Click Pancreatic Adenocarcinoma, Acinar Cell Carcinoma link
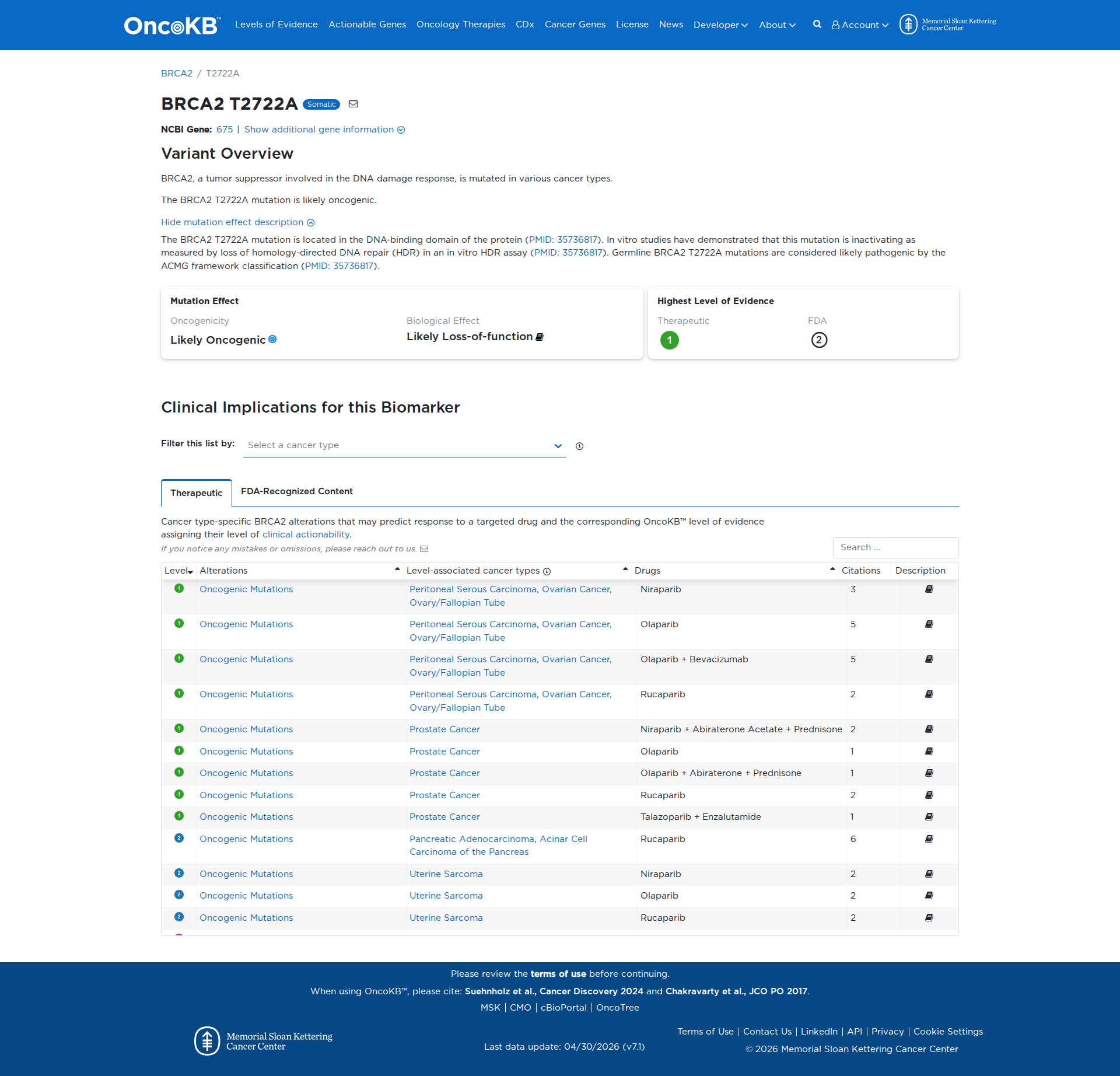This screenshot has height=1076, width=1120. 498,846
